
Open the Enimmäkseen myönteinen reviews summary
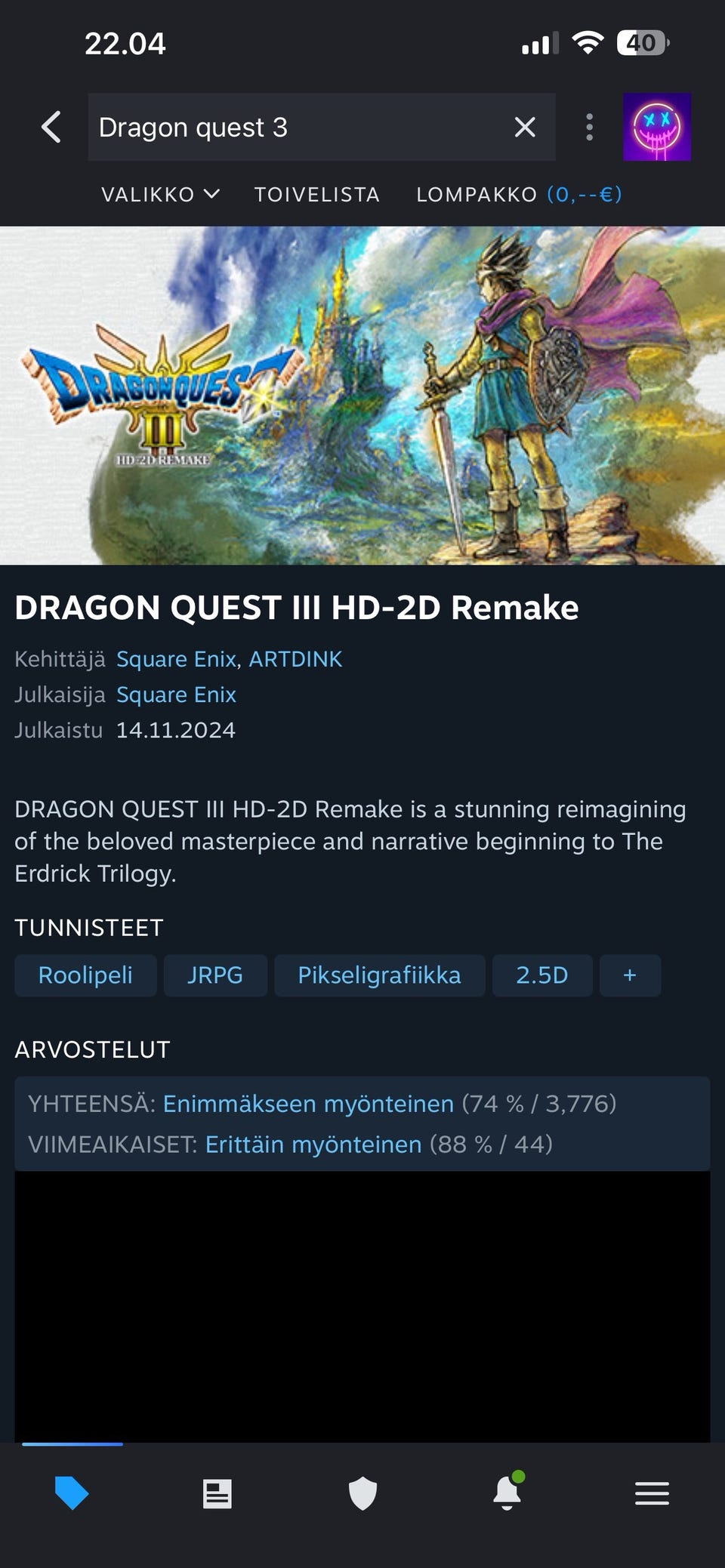(308, 1104)
